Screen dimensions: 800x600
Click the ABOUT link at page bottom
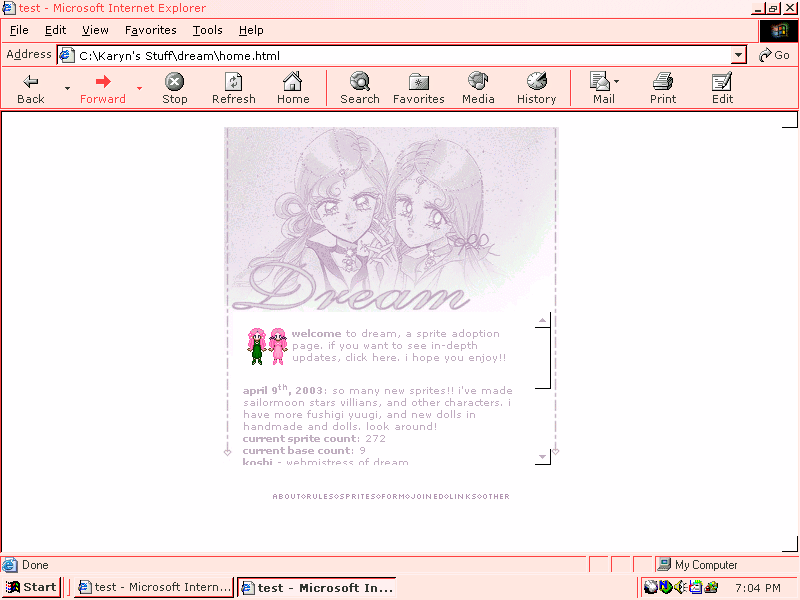point(286,496)
